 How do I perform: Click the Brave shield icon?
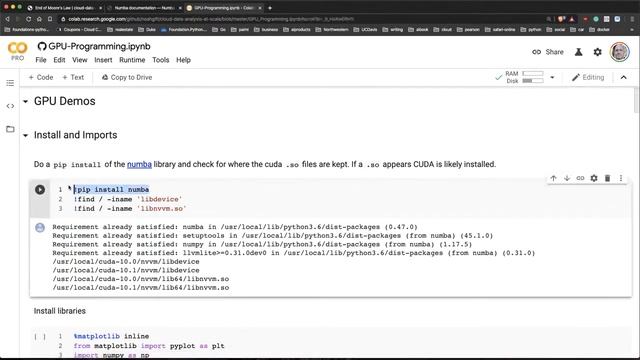tap(562, 19)
